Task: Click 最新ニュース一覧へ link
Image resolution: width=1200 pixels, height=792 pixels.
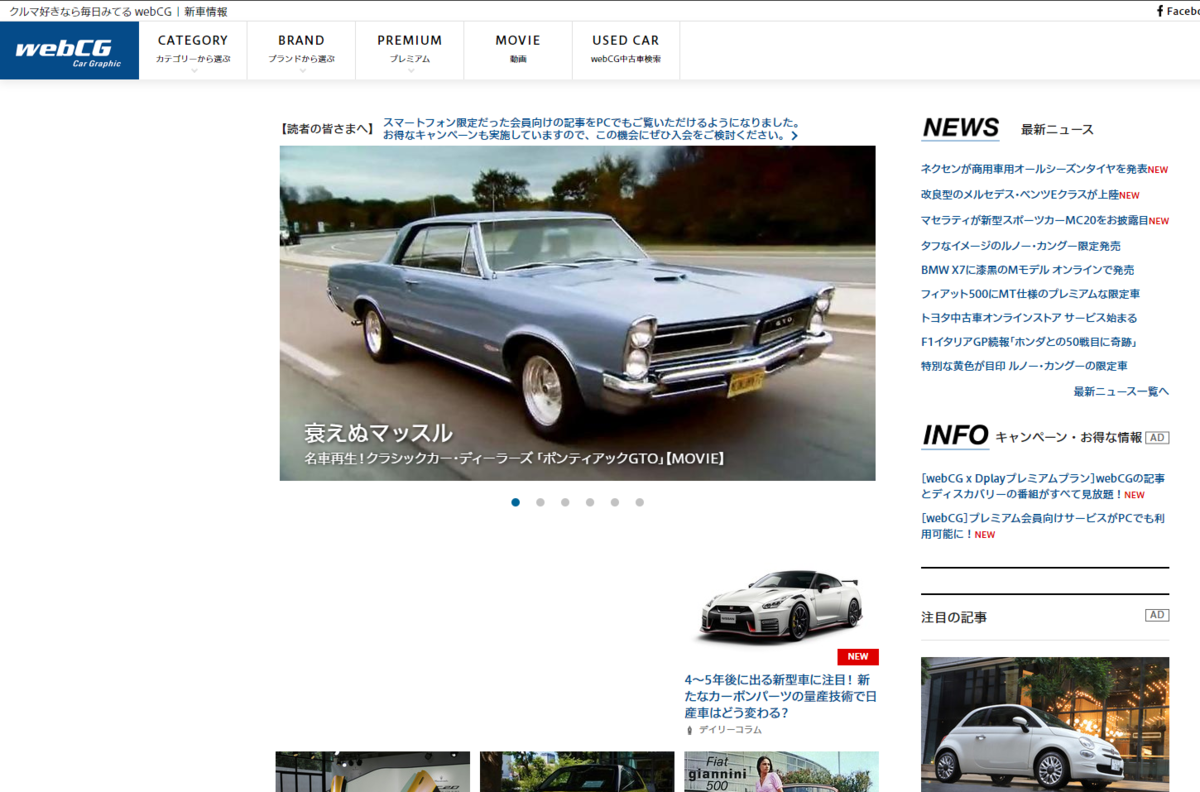Action: (x=1121, y=391)
